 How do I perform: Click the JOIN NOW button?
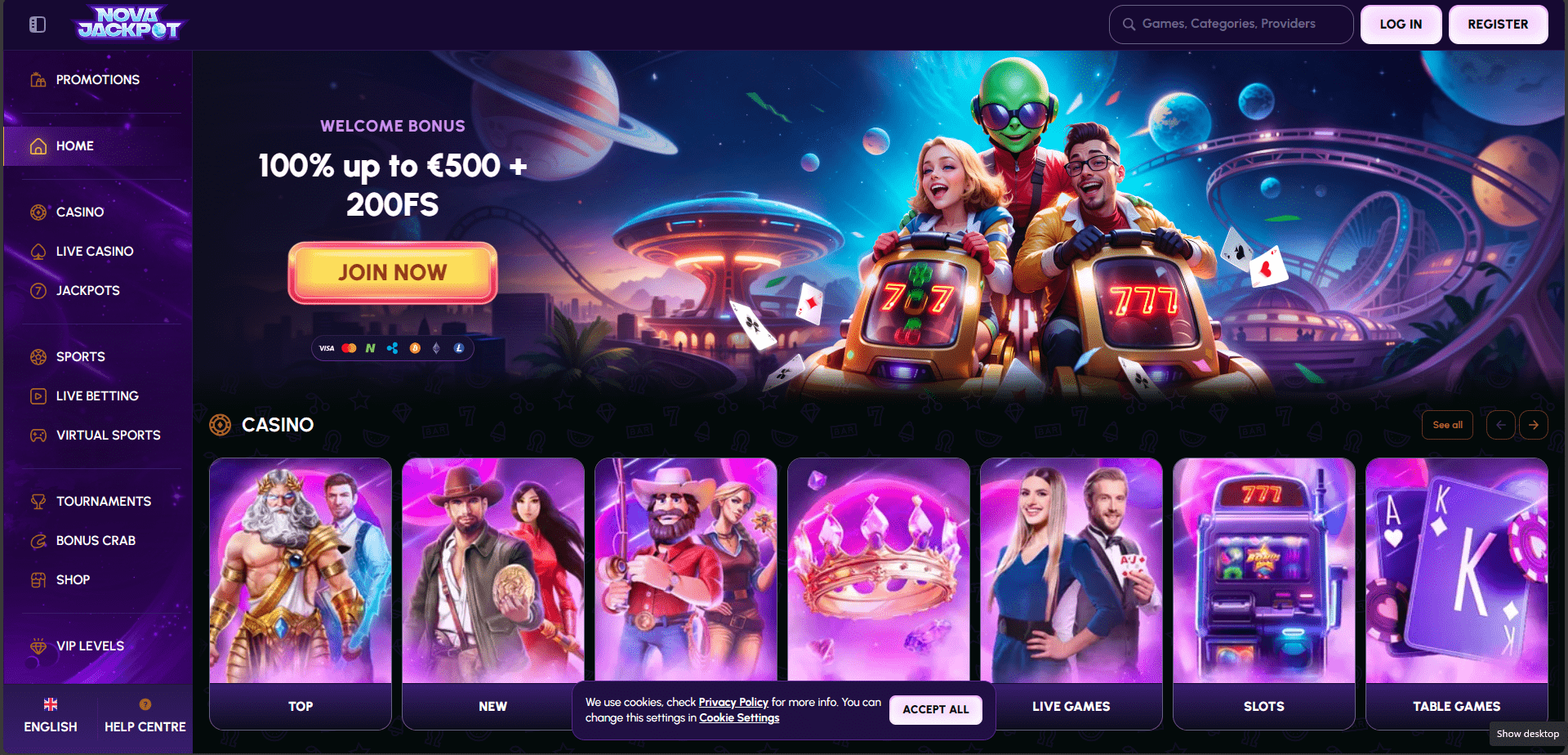click(393, 272)
